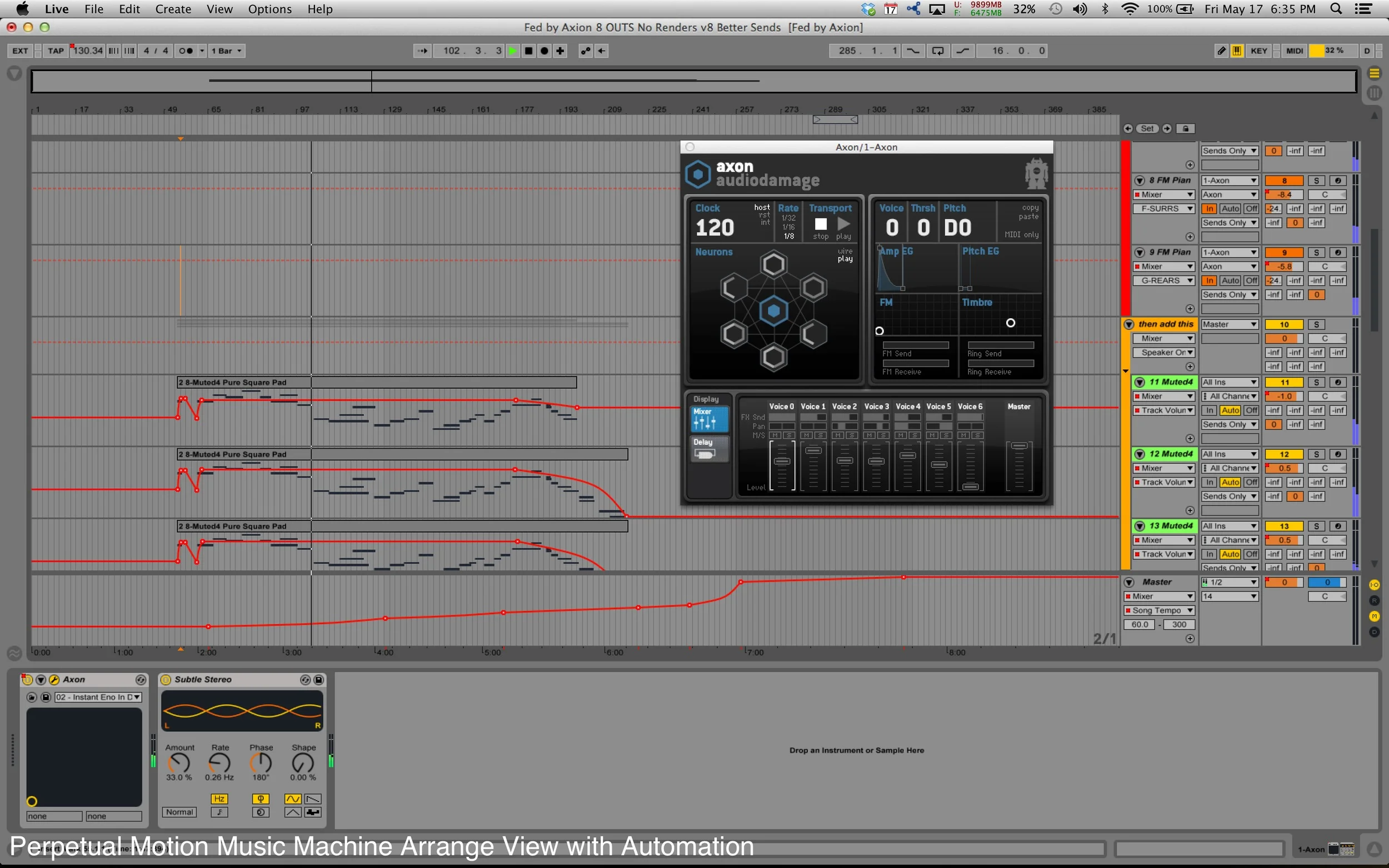This screenshot has height=868, width=1389.
Task: Open the Create menu
Action: tap(173, 9)
